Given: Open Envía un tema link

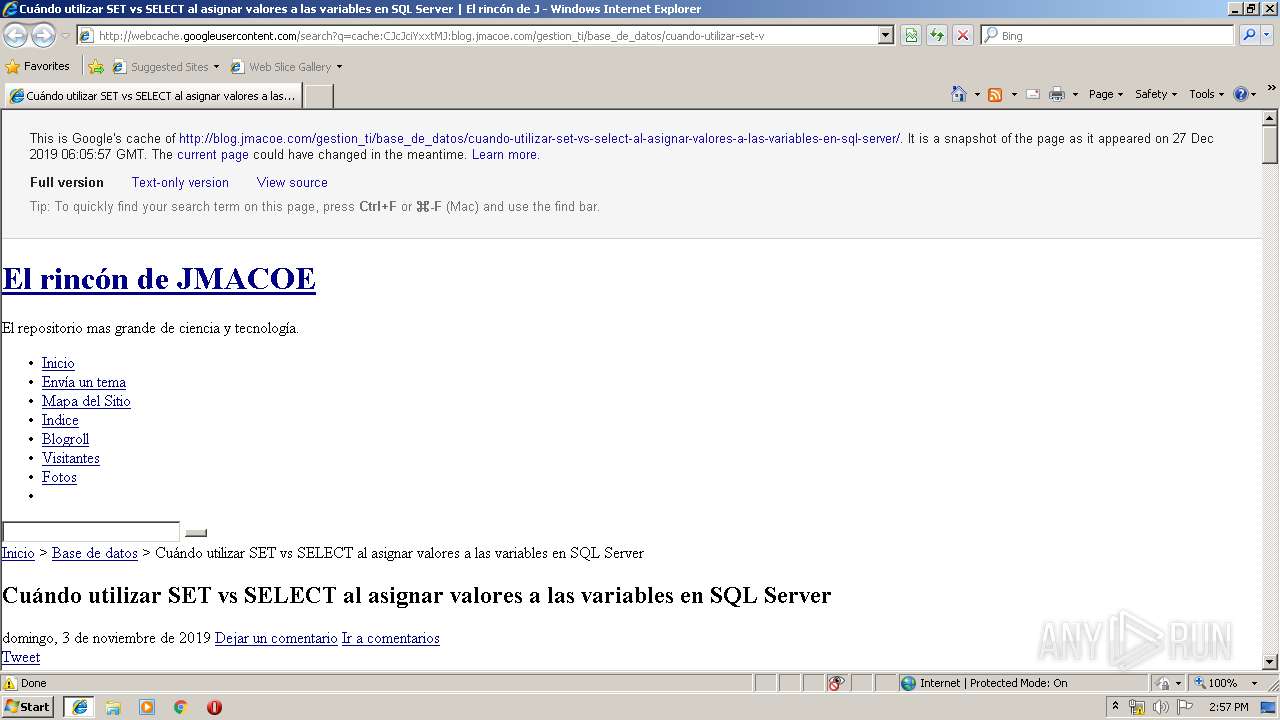Looking at the screenshot, I should pos(84,382).
